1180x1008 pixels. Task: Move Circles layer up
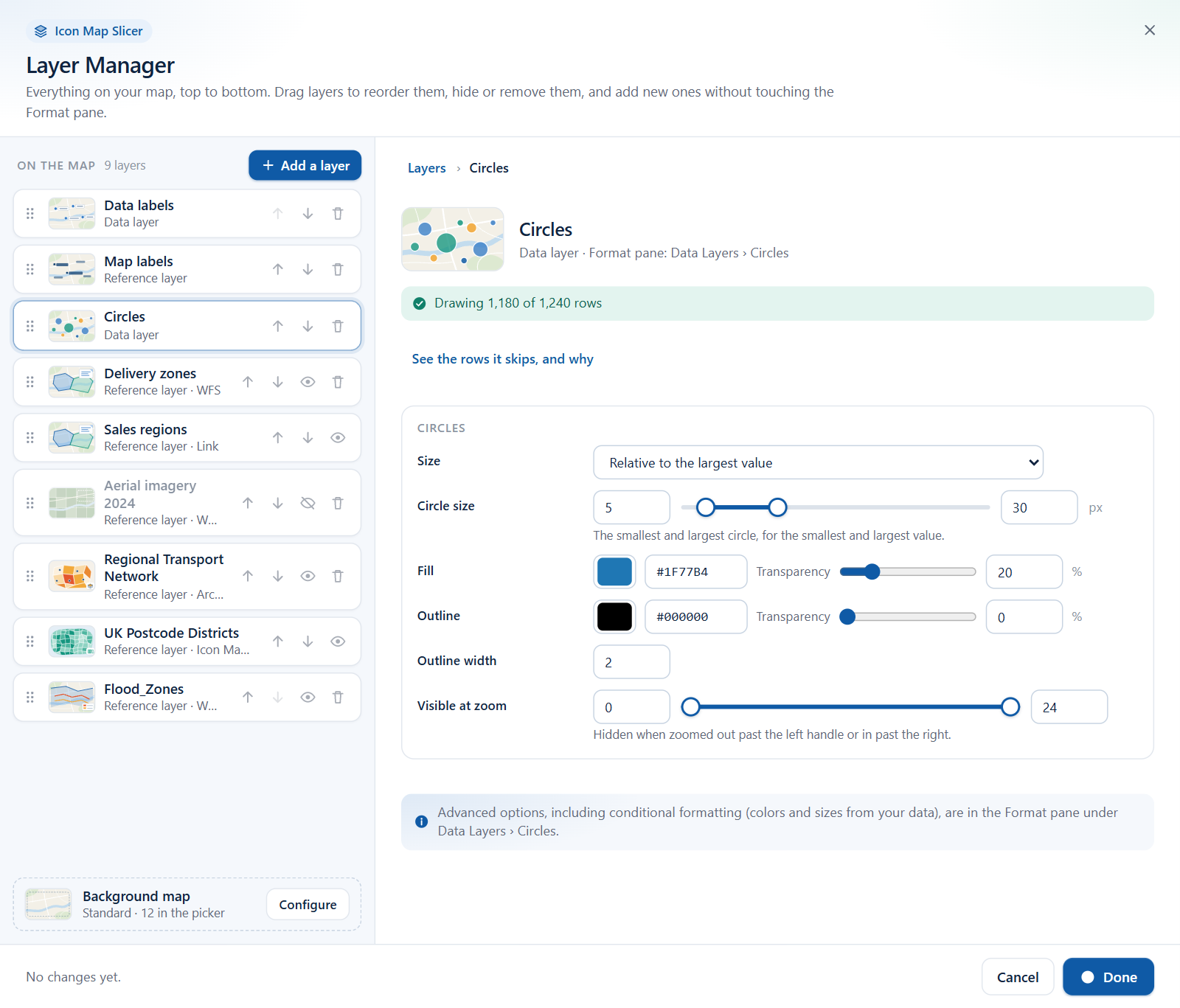[x=277, y=326]
